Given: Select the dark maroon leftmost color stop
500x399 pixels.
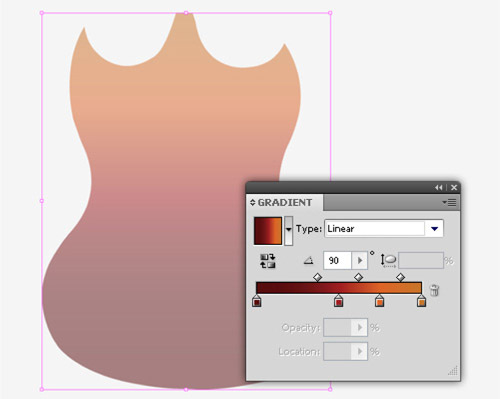Looking at the screenshot, I should [256, 301].
